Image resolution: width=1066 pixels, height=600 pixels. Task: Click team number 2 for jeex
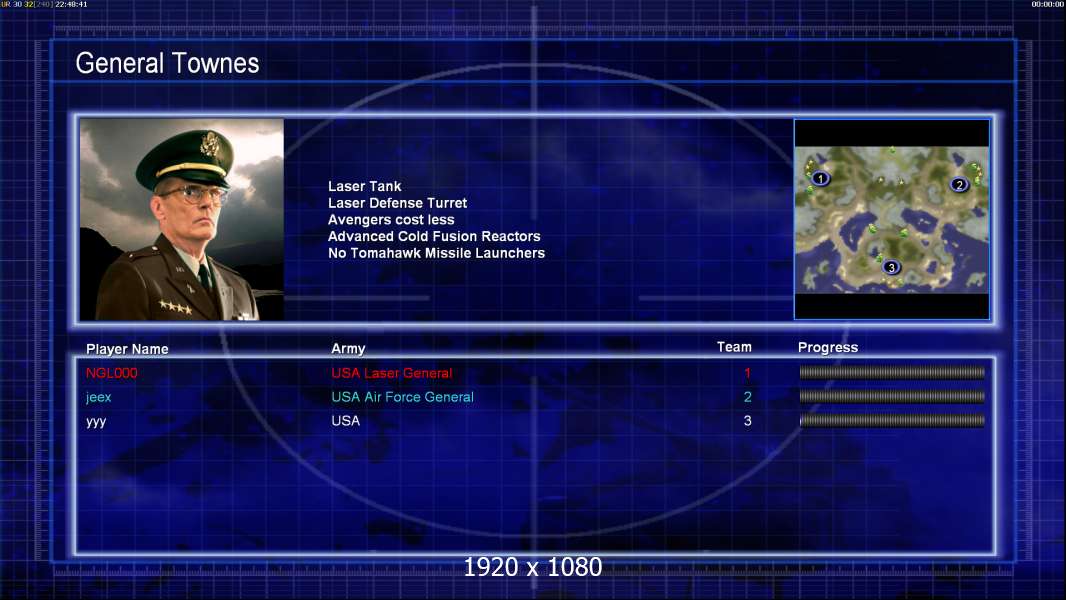[x=747, y=397]
